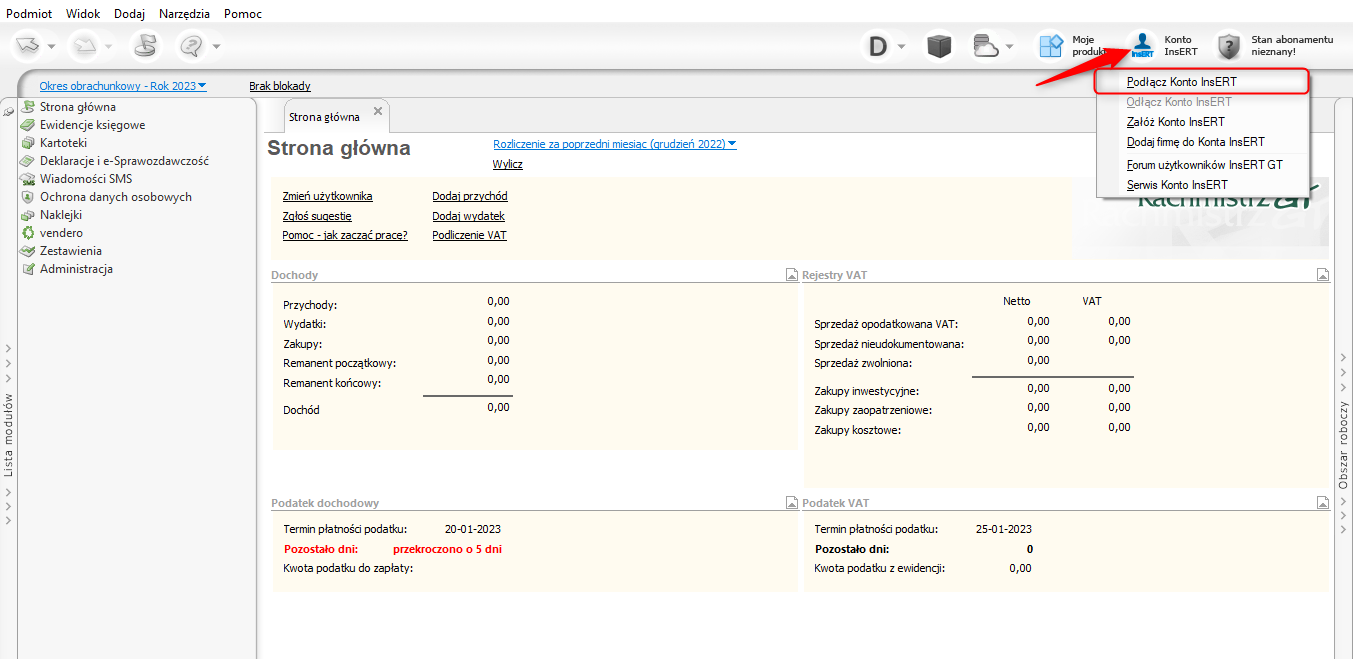Open Wiadomości SMS module
Image resolution: width=1353 pixels, height=659 pixels.
click(x=86, y=179)
